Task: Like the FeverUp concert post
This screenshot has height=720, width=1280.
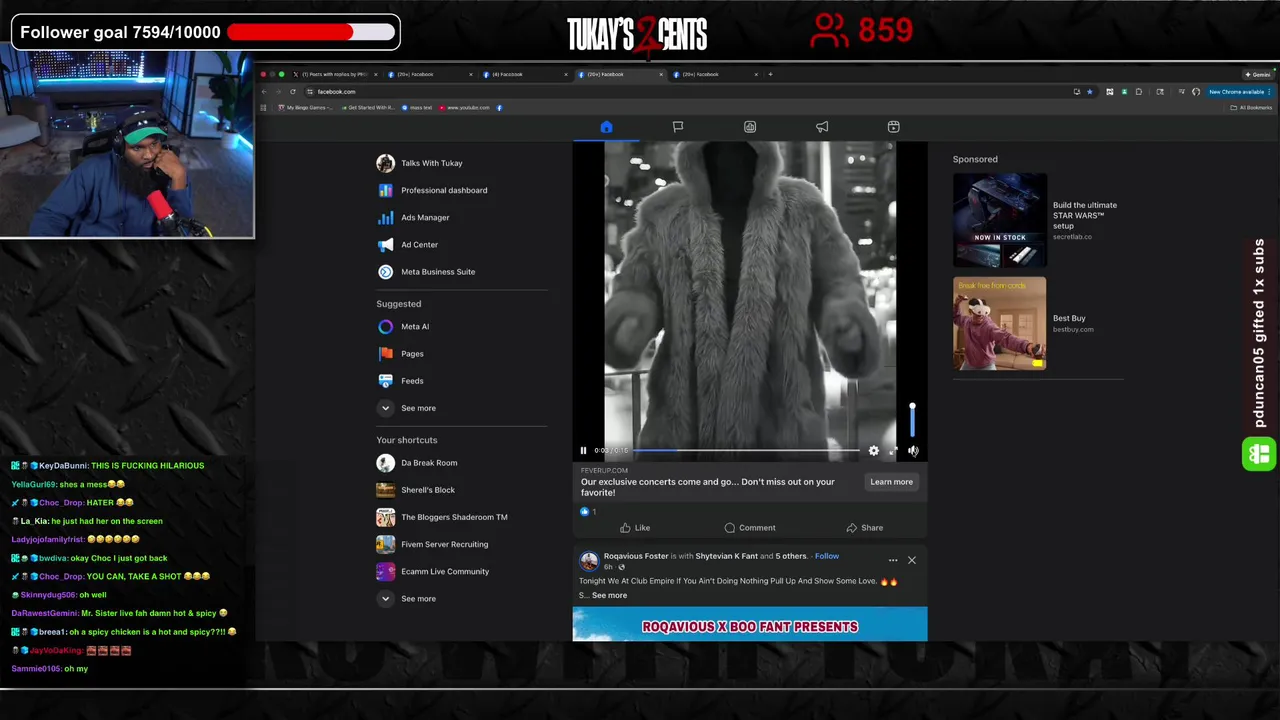Action: pyautogui.click(x=635, y=528)
